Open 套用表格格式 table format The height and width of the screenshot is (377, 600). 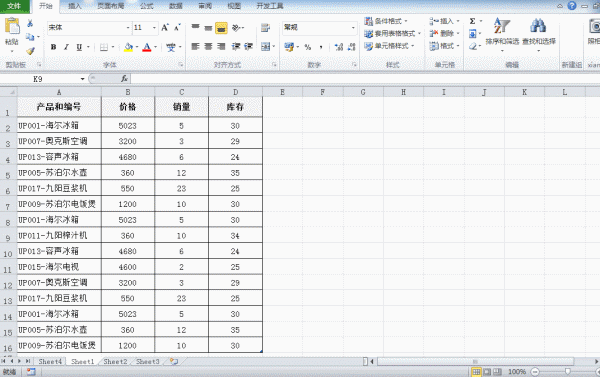392,34
